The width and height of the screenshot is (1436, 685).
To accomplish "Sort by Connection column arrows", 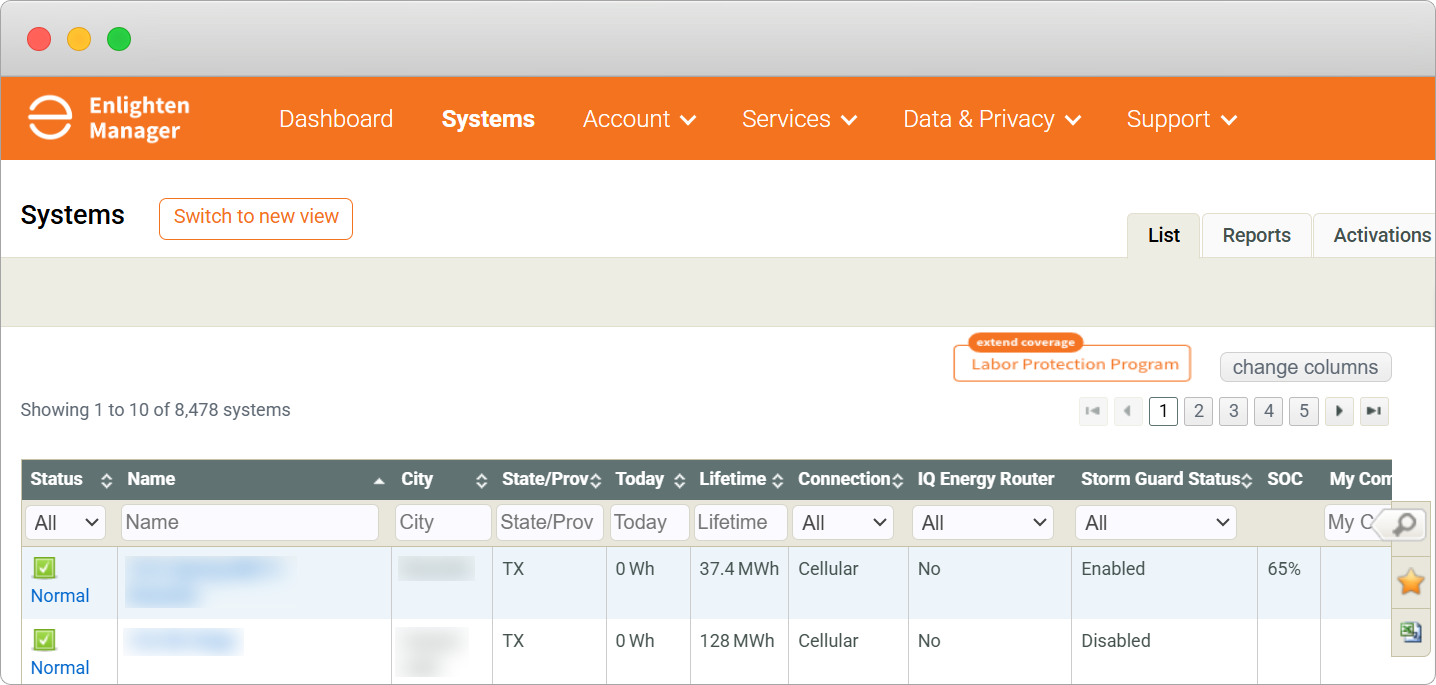I will pos(897,480).
